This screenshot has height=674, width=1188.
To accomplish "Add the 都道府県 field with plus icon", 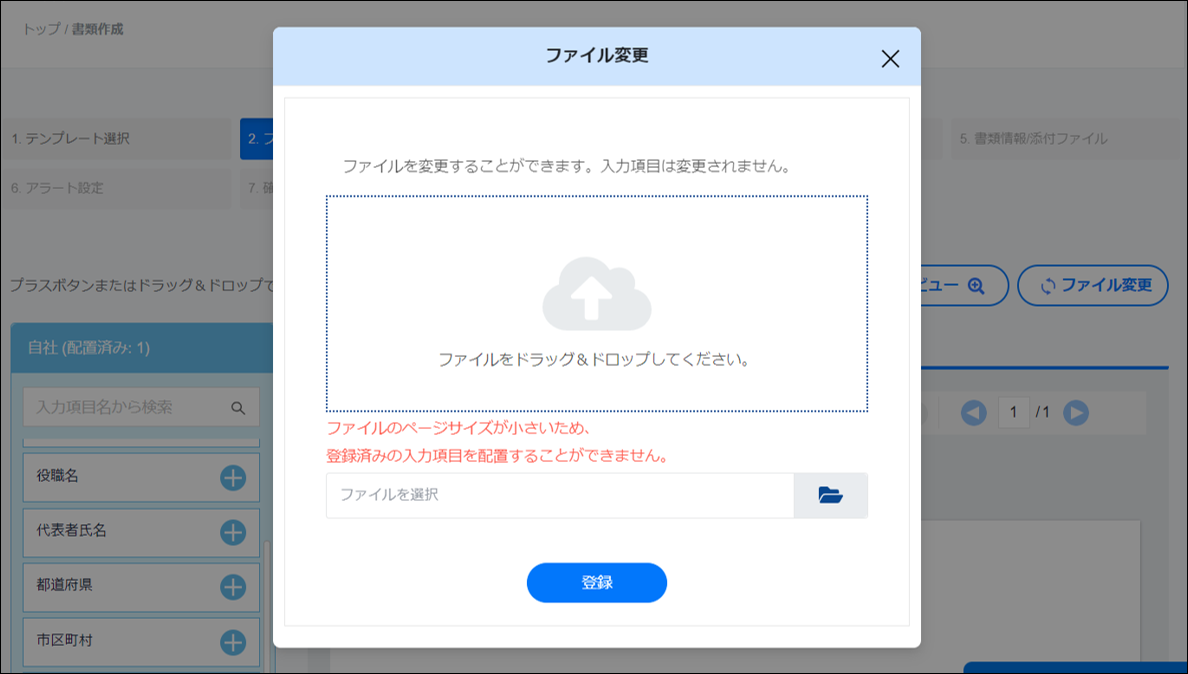I will tap(233, 587).
